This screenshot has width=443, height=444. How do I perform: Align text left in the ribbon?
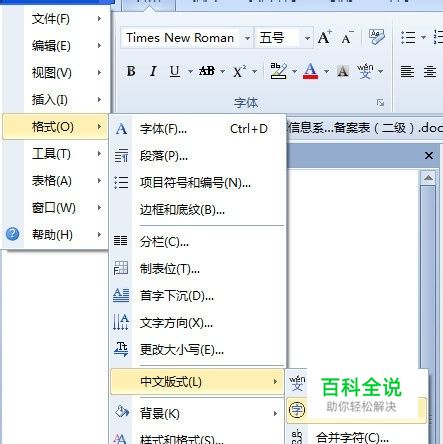407,71
